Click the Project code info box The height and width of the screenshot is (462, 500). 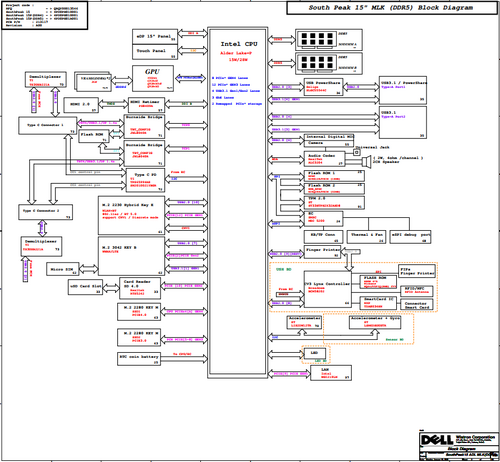pos(45,15)
